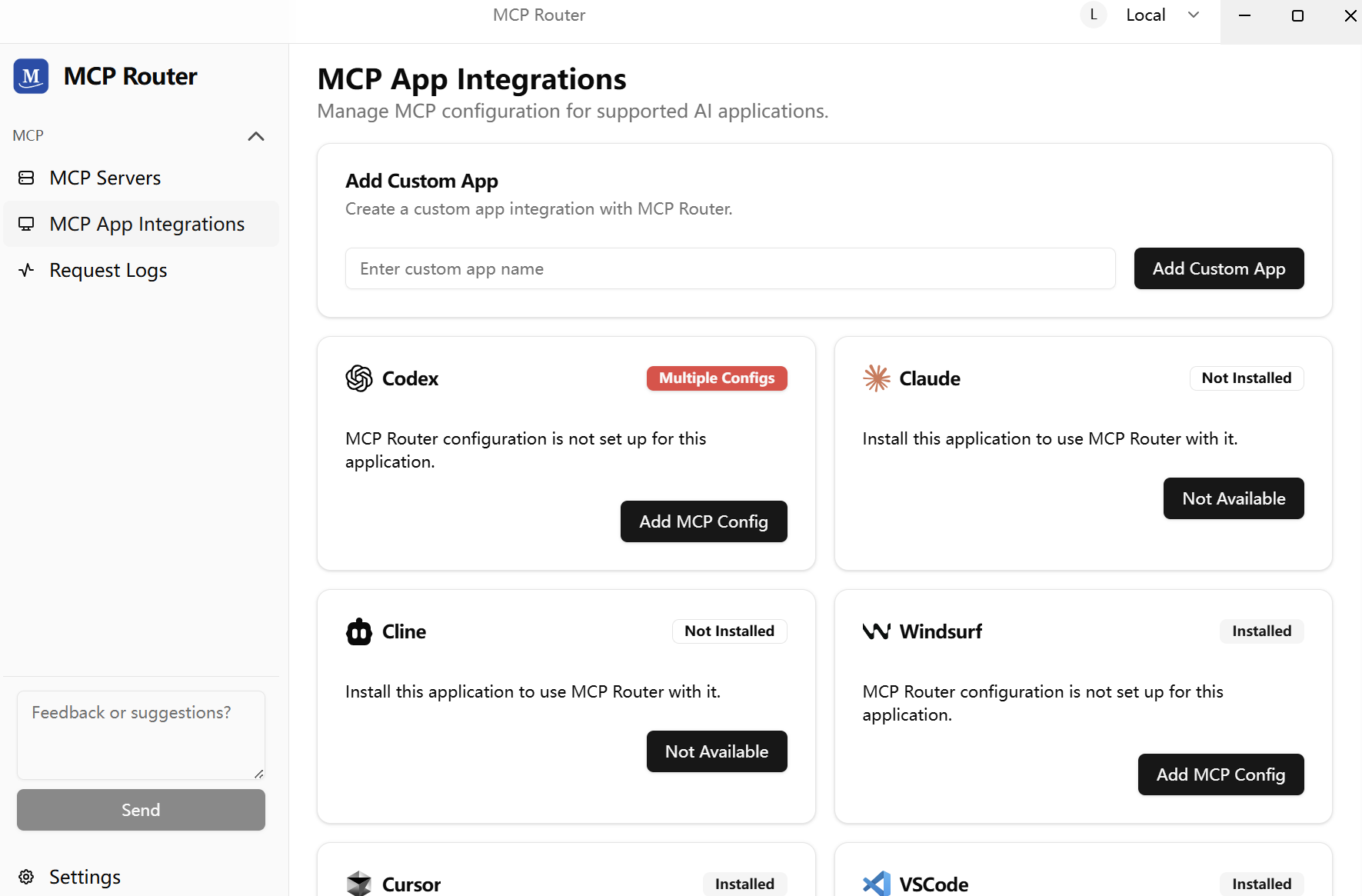Open the Local workspace dropdown
Image resolution: width=1362 pixels, height=896 pixels.
point(1161,15)
